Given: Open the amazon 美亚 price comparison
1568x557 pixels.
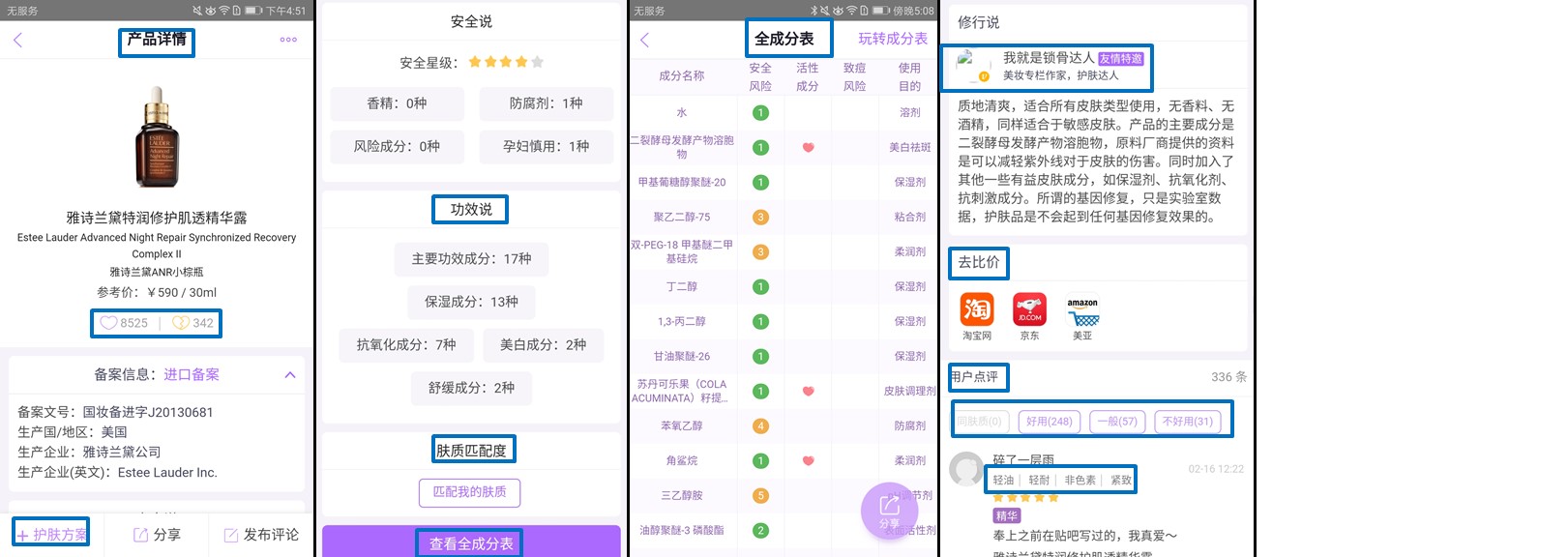Looking at the screenshot, I should [x=1082, y=317].
